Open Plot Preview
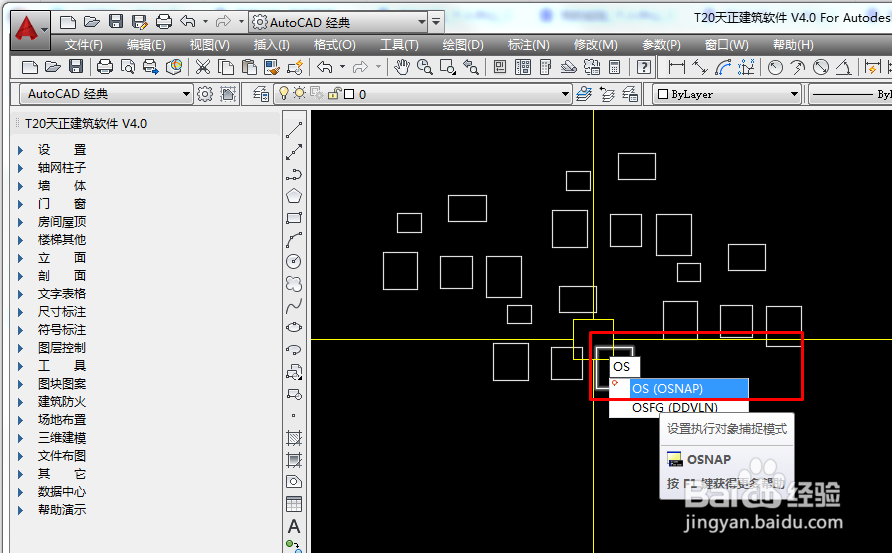Image resolution: width=892 pixels, height=553 pixels. [x=128, y=67]
